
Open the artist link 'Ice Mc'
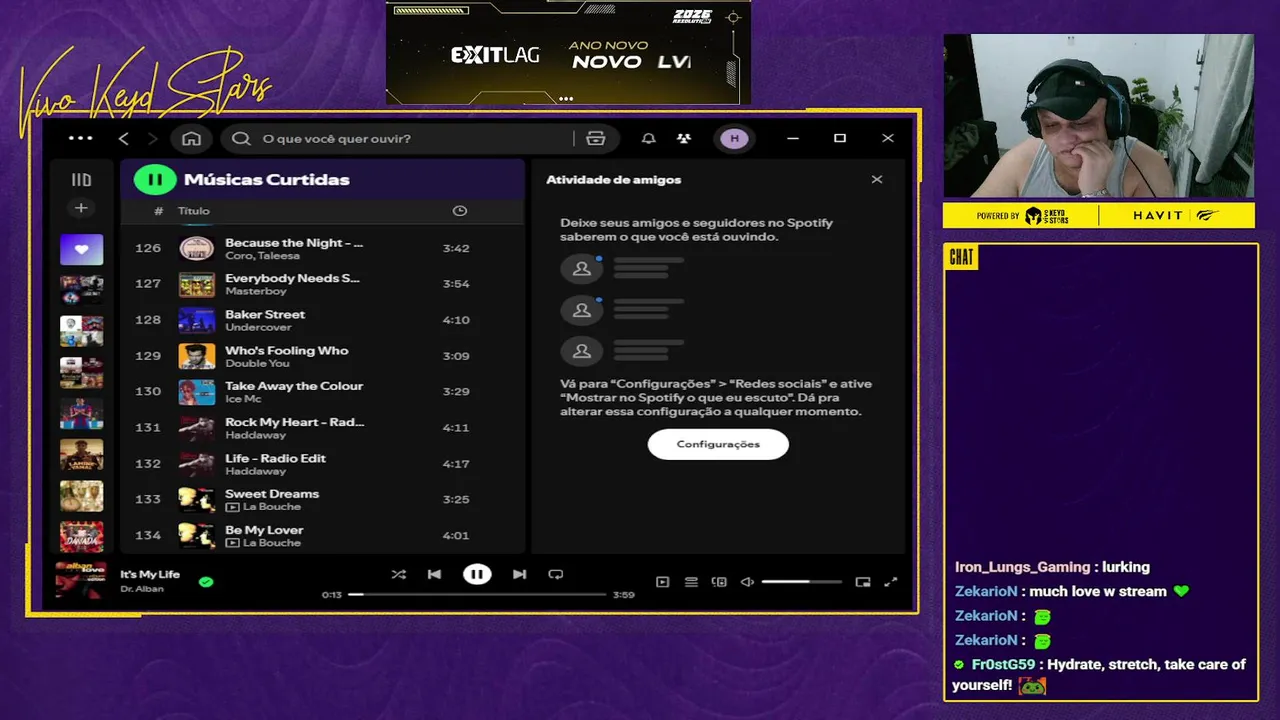click(x=243, y=399)
